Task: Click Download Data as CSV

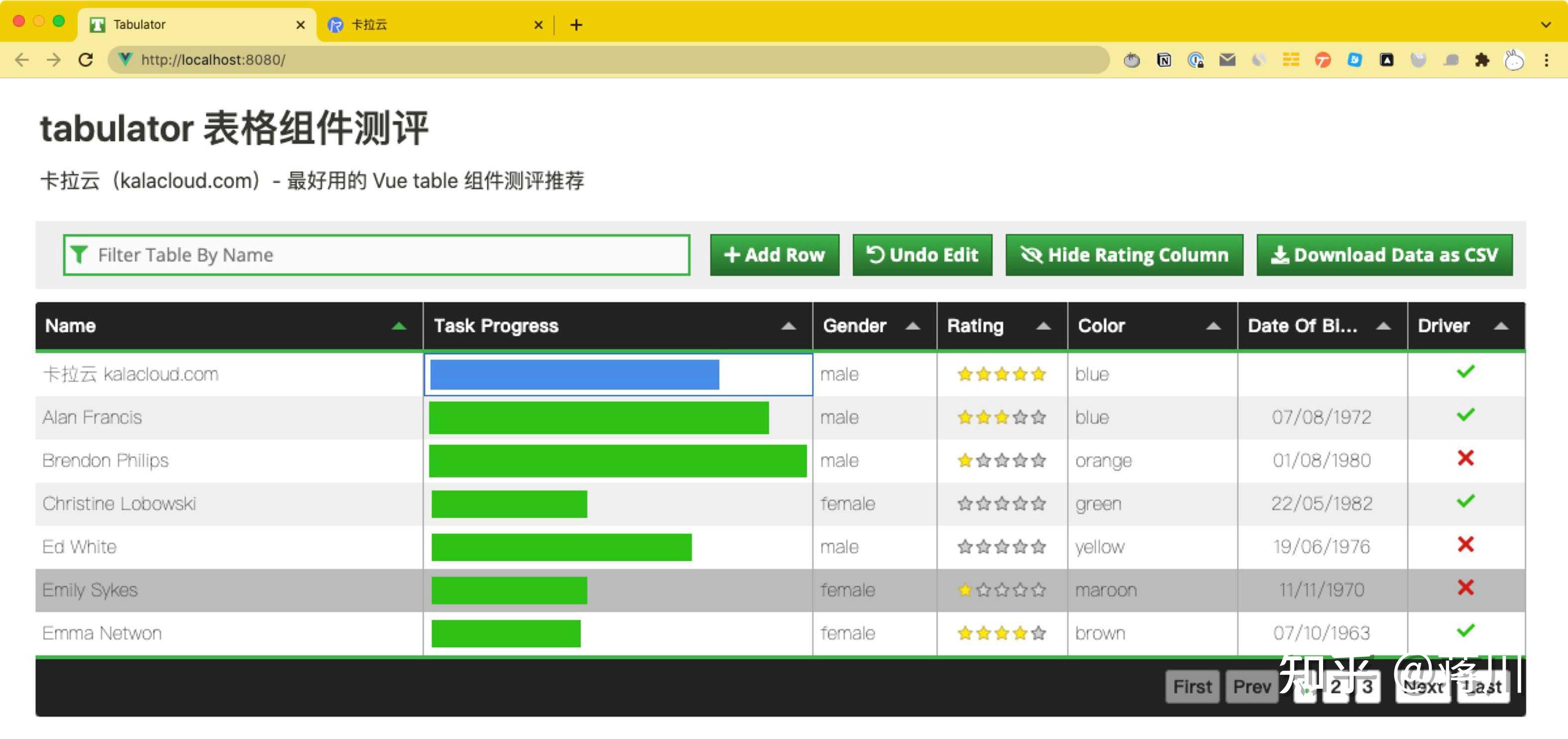Action: point(1384,254)
